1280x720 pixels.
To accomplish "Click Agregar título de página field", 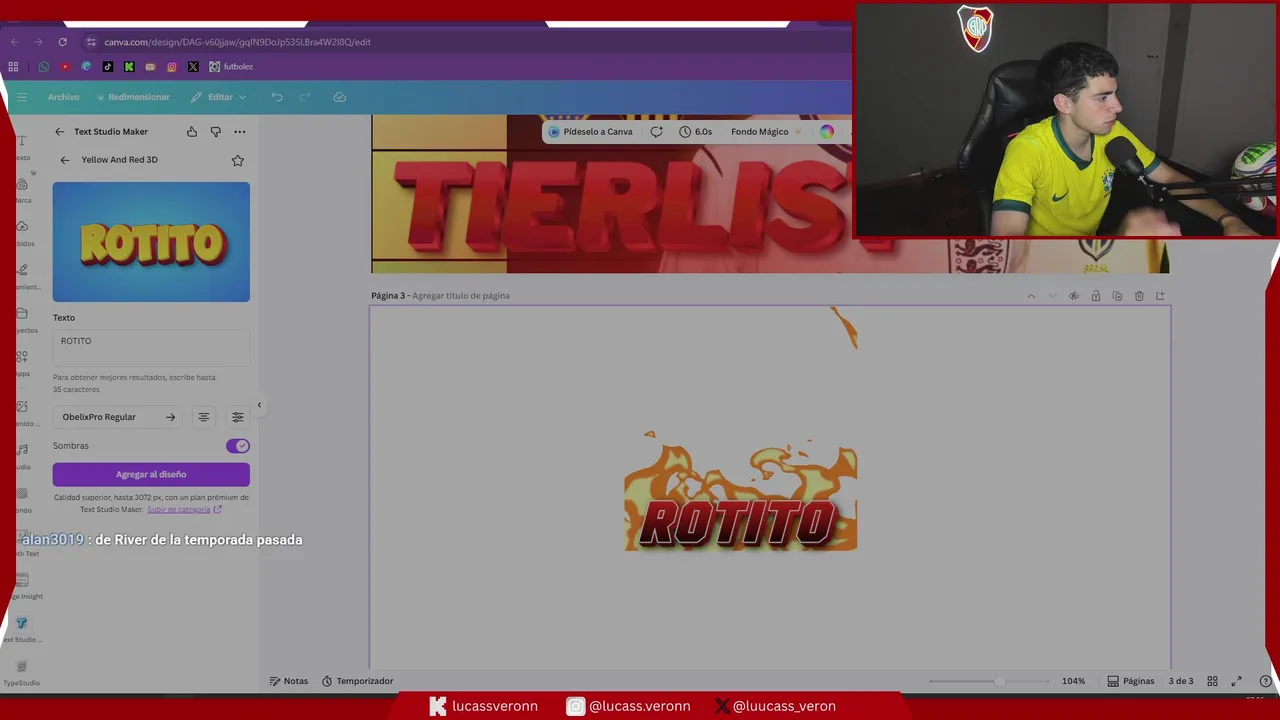I will click(x=461, y=296).
